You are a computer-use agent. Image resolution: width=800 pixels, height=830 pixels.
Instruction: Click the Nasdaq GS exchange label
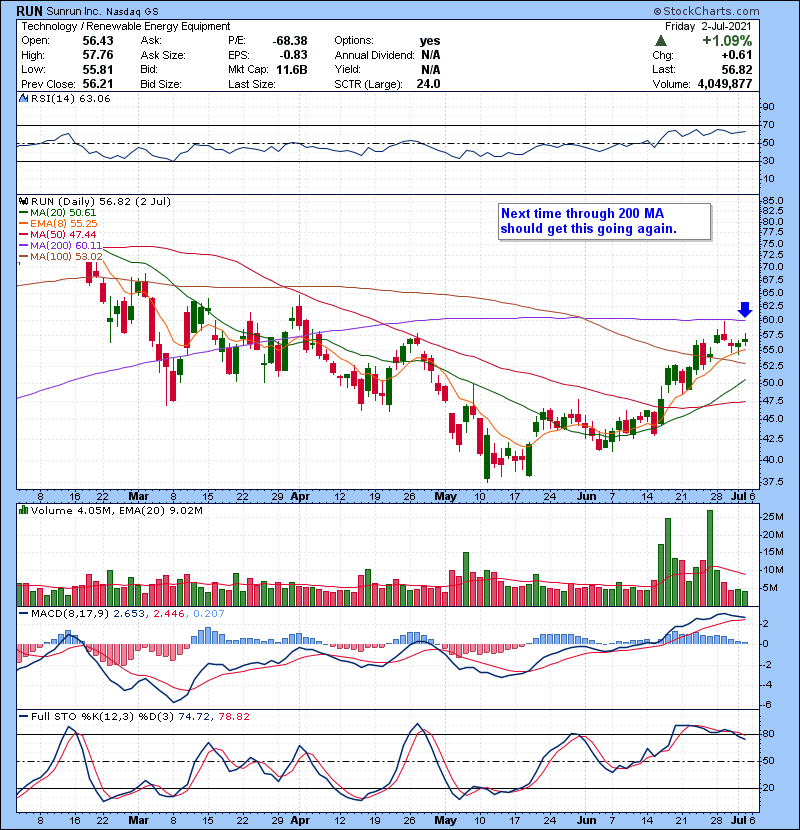point(132,12)
